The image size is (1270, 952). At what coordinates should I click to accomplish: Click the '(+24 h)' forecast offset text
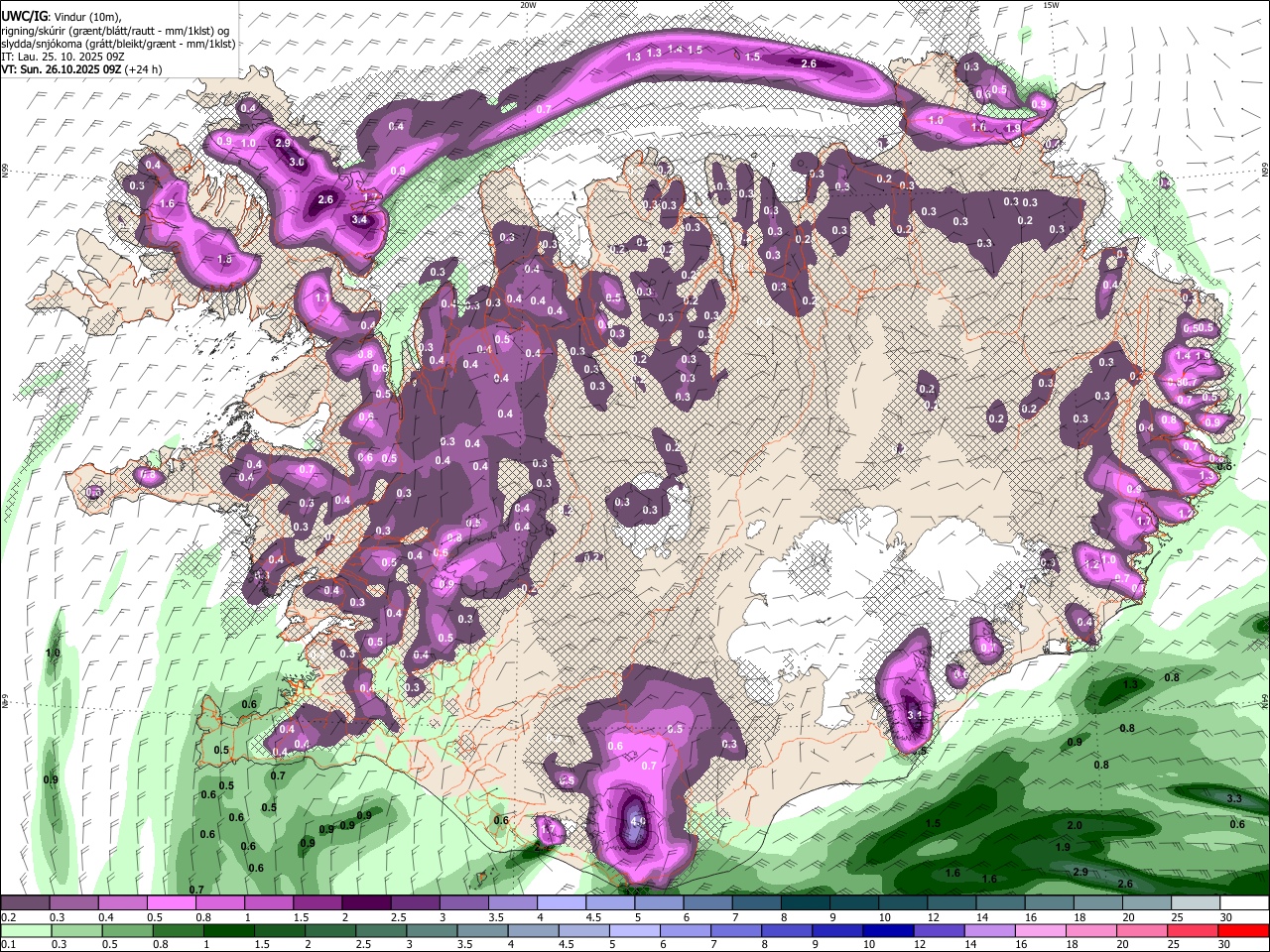(x=144, y=69)
